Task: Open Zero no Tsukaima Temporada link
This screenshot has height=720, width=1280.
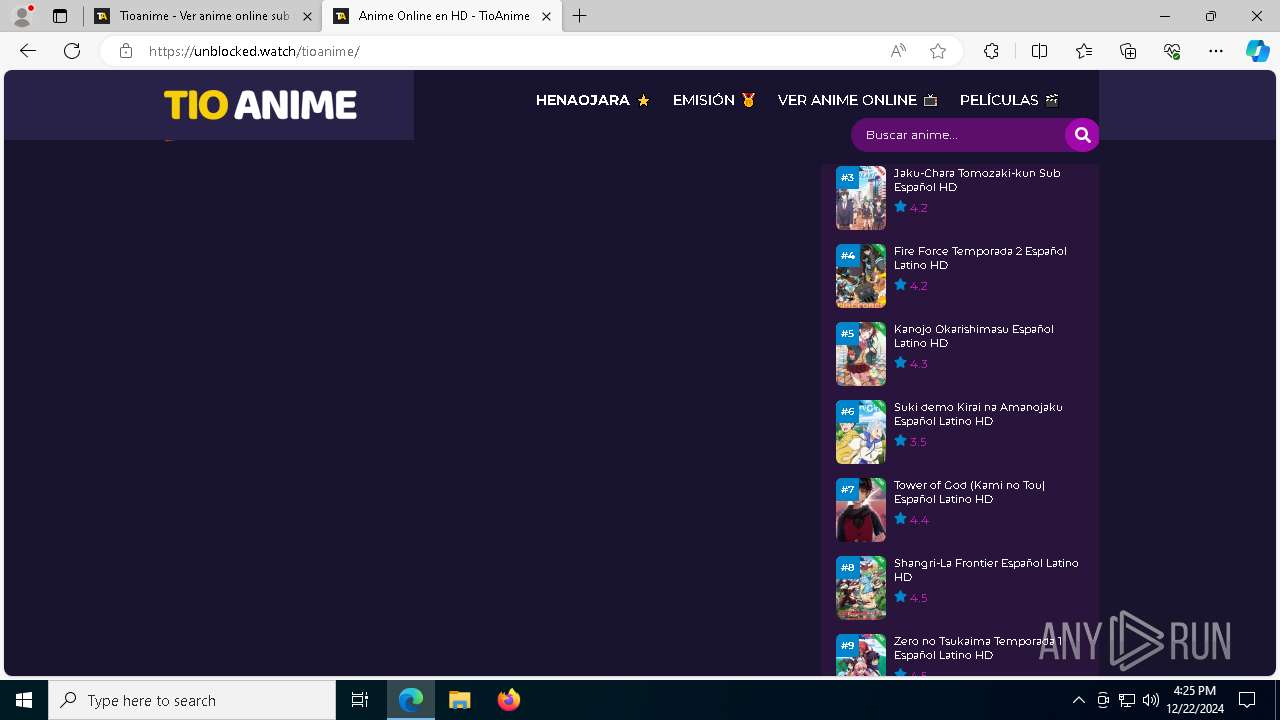Action: click(976, 648)
